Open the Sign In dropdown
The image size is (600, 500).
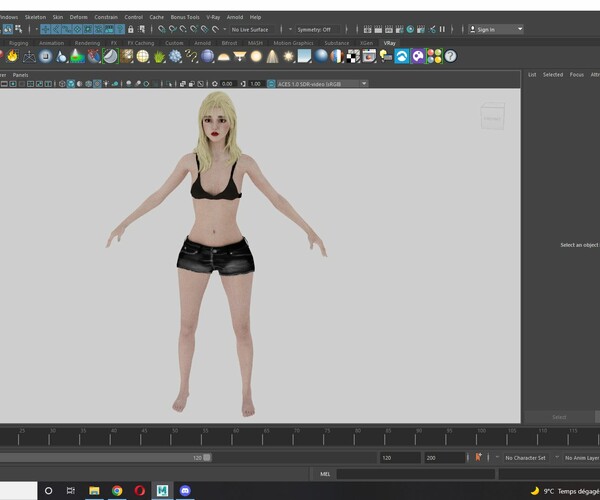496,29
